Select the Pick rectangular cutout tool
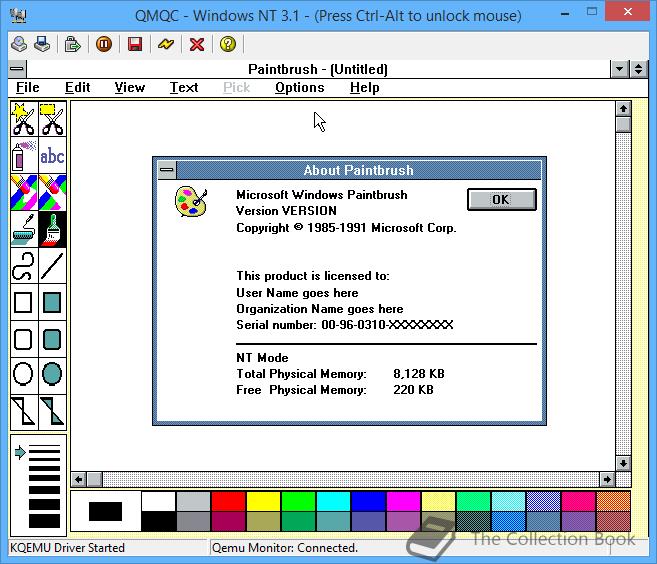Screen dimensions: 657x564 pyautogui.click(x=52, y=119)
